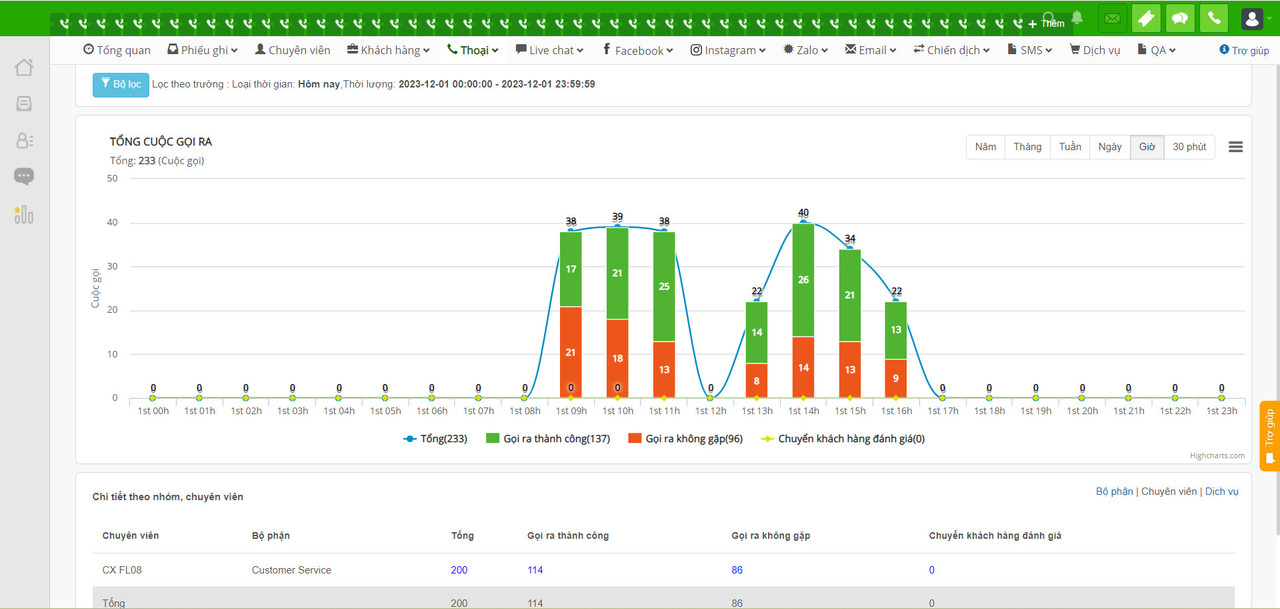Click Gọi ra thành công column header
The height and width of the screenshot is (609, 1280).
pyautogui.click(x=568, y=536)
